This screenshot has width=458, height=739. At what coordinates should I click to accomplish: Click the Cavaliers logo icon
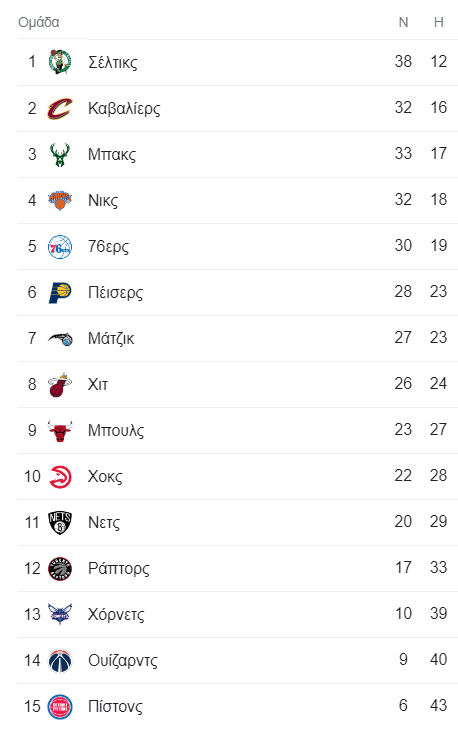60,108
